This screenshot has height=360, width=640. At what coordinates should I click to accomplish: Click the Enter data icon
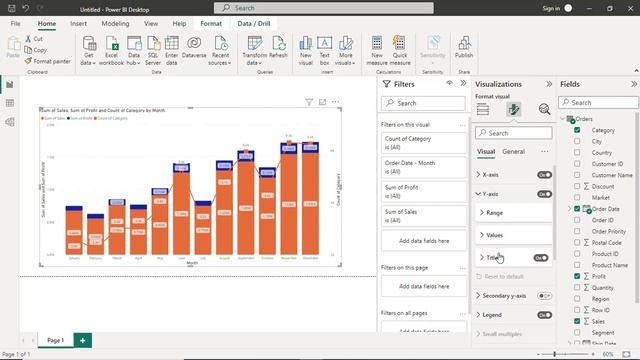(172, 43)
